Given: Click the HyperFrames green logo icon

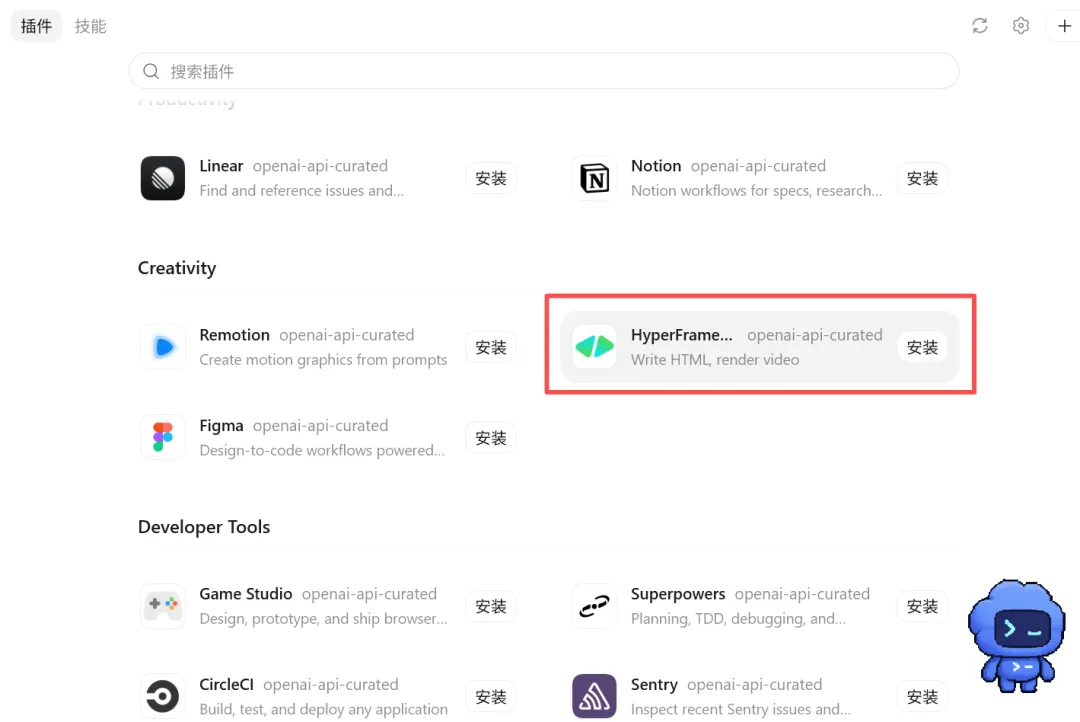Looking at the screenshot, I should (594, 347).
